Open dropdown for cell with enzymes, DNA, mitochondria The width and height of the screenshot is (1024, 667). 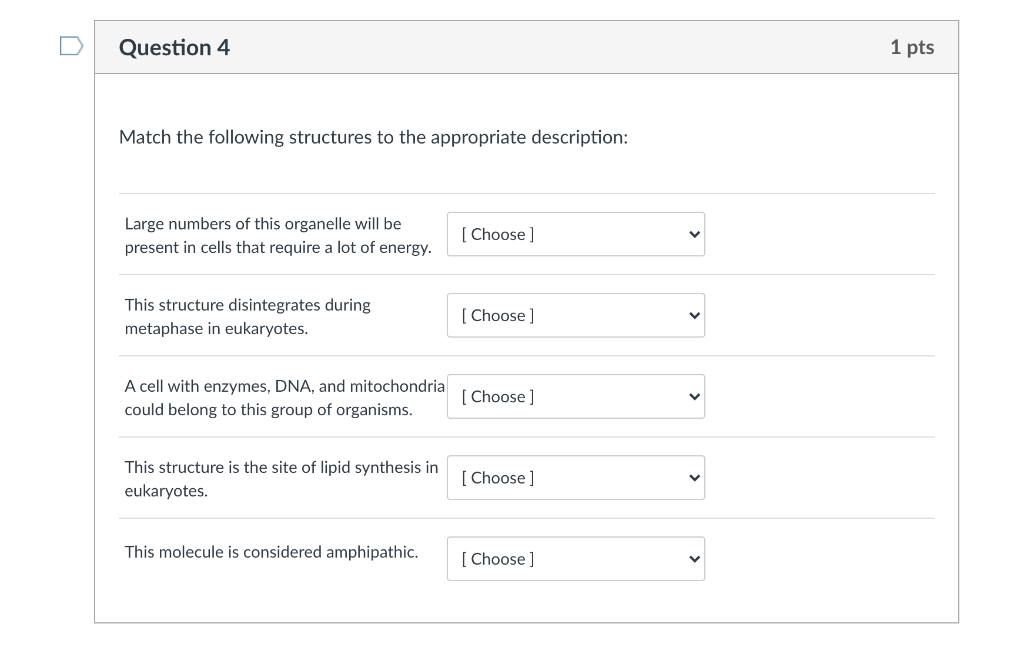point(575,396)
